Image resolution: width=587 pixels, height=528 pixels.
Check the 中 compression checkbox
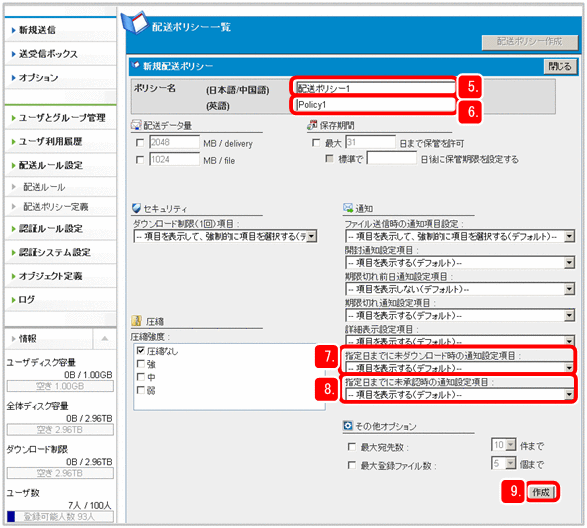[140, 377]
